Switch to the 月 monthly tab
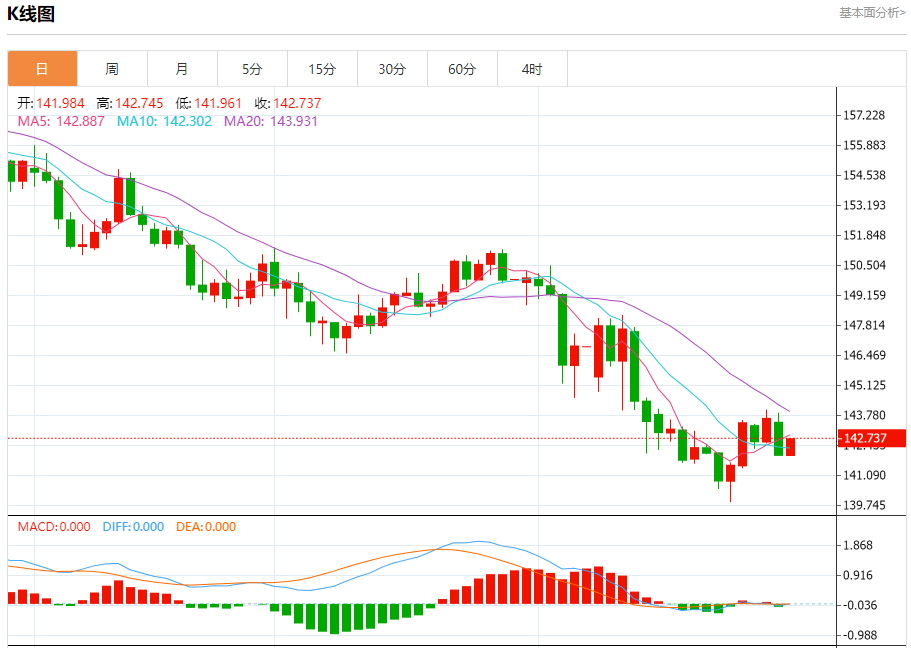The image size is (911, 648). click(182, 69)
